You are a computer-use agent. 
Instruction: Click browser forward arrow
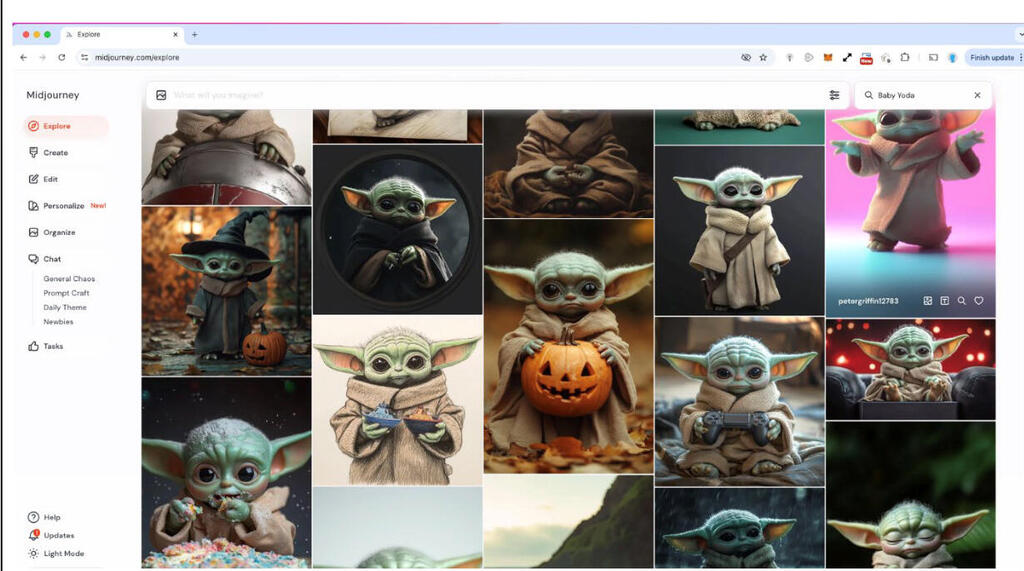(42, 57)
